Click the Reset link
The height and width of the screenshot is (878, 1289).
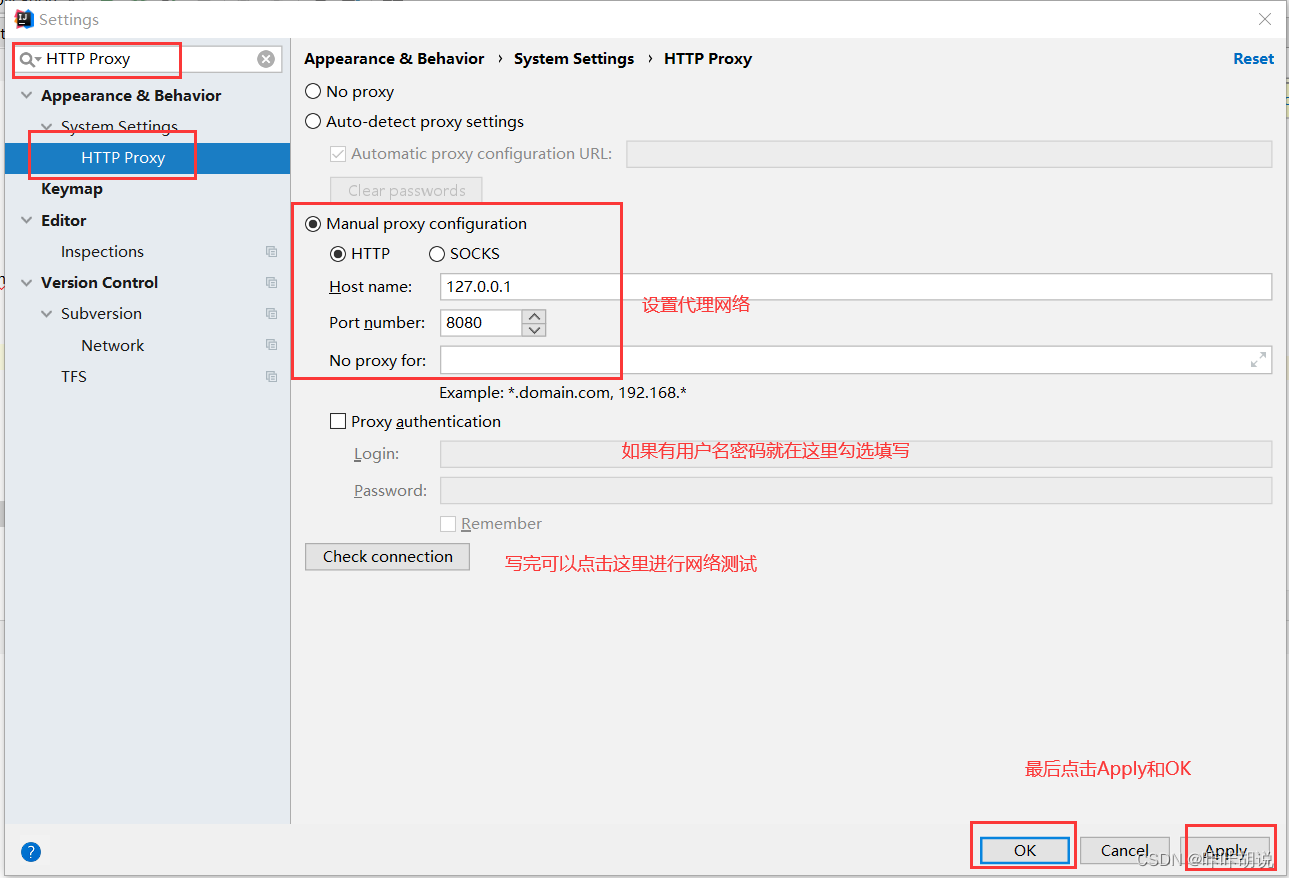point(1253,59)
